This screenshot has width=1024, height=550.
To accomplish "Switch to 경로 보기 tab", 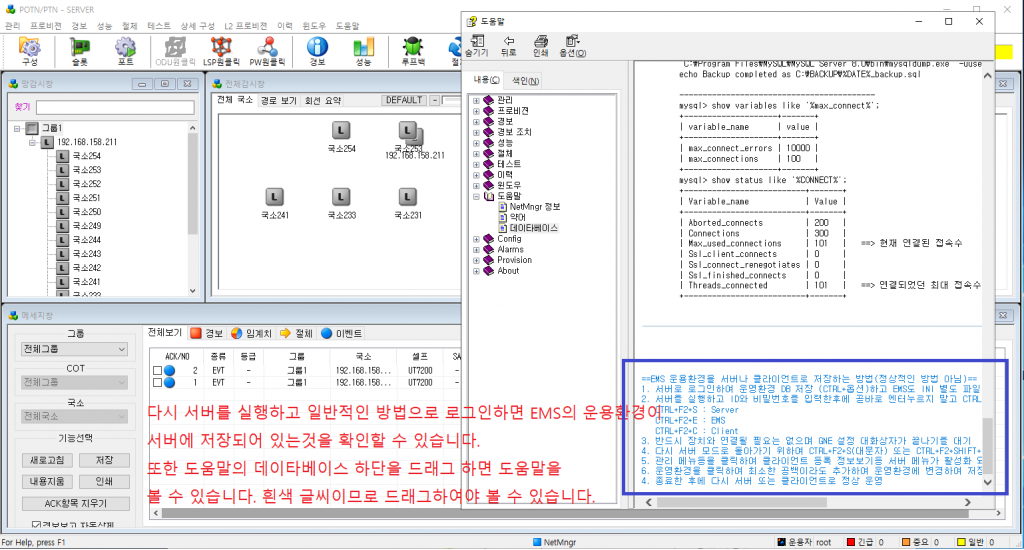I will (278, 101).
